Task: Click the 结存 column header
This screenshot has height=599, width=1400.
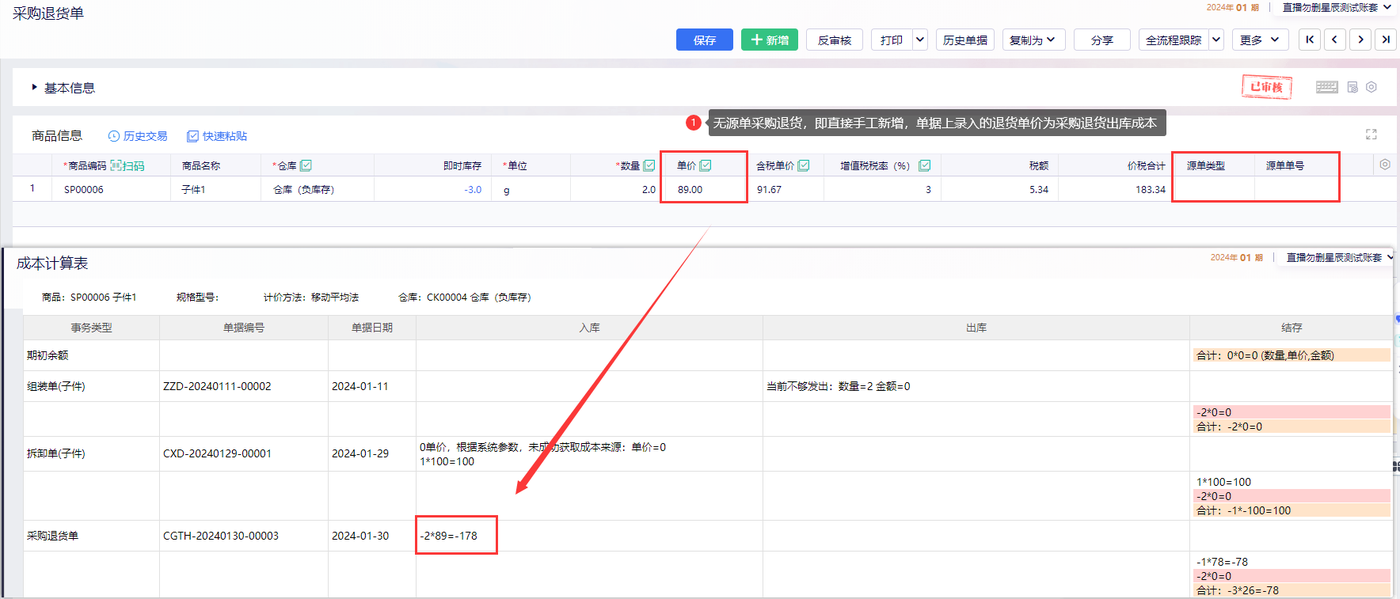Action: [x=1291, y=327]
